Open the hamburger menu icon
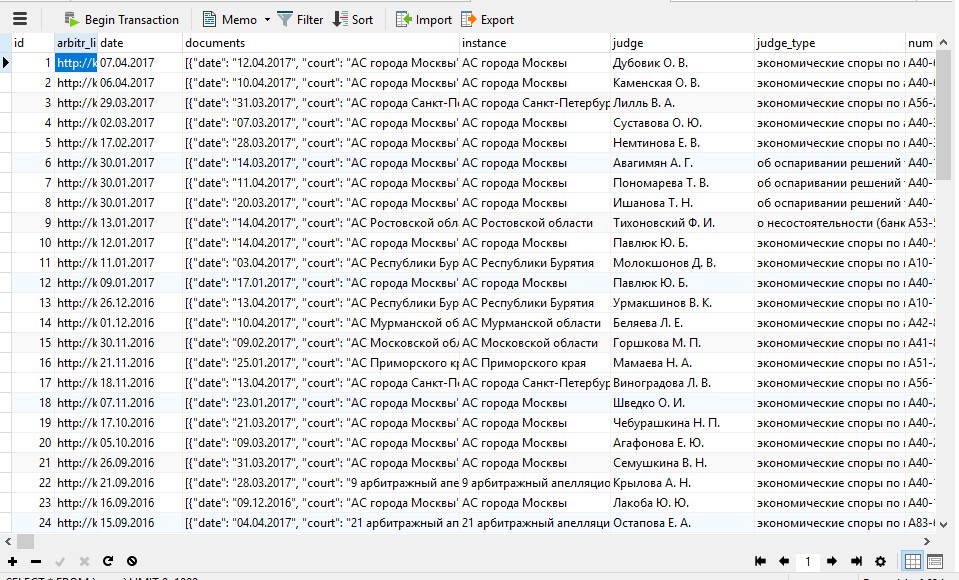959x580 pixels. point(20,19)
